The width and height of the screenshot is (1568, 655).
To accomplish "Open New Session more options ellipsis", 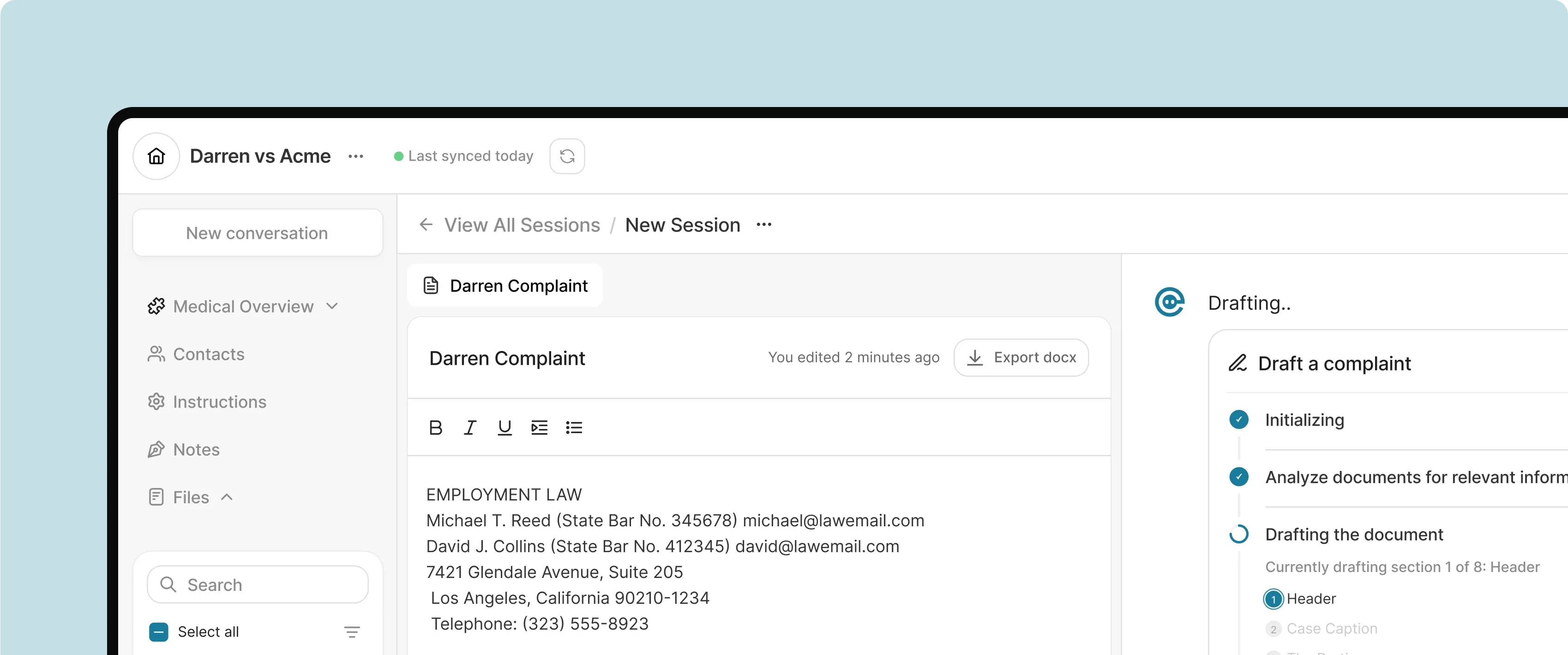I will pos(764,225).
